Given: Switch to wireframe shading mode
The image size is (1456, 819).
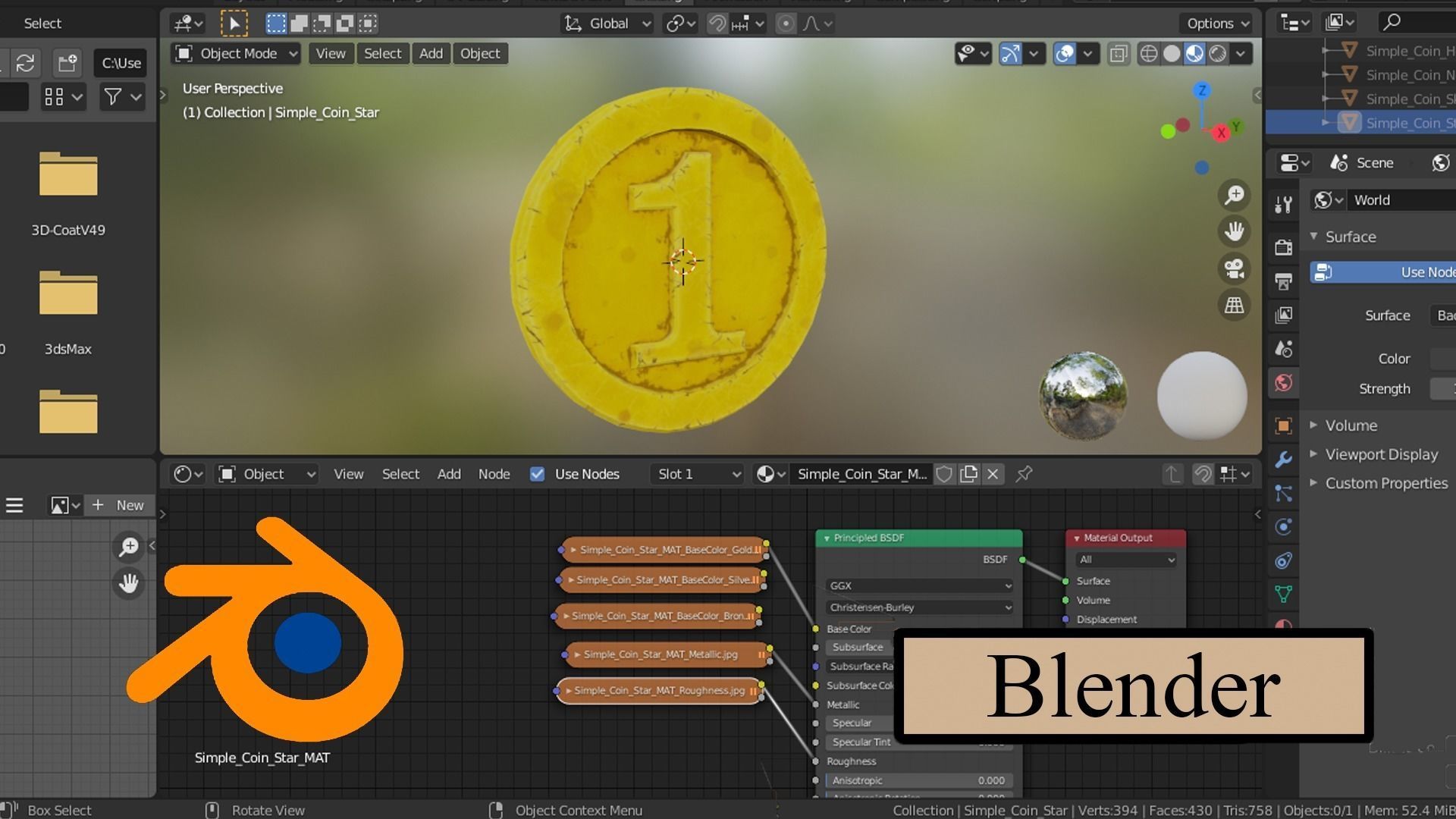Looking at the screenshot, I should click(x=1149, y=54).
